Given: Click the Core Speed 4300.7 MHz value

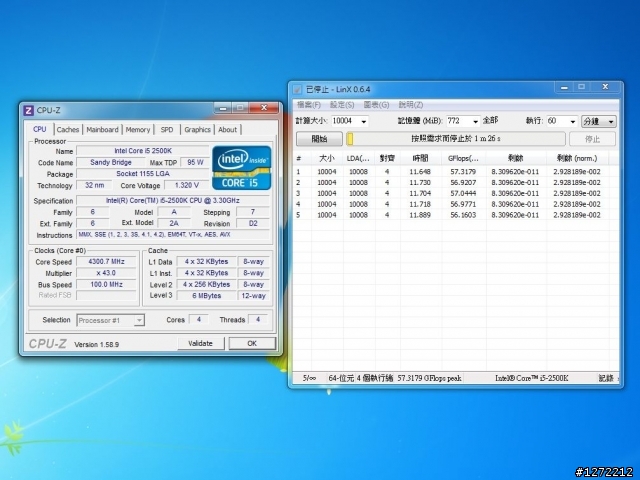Looking at the screenshot, I should 106,262.
